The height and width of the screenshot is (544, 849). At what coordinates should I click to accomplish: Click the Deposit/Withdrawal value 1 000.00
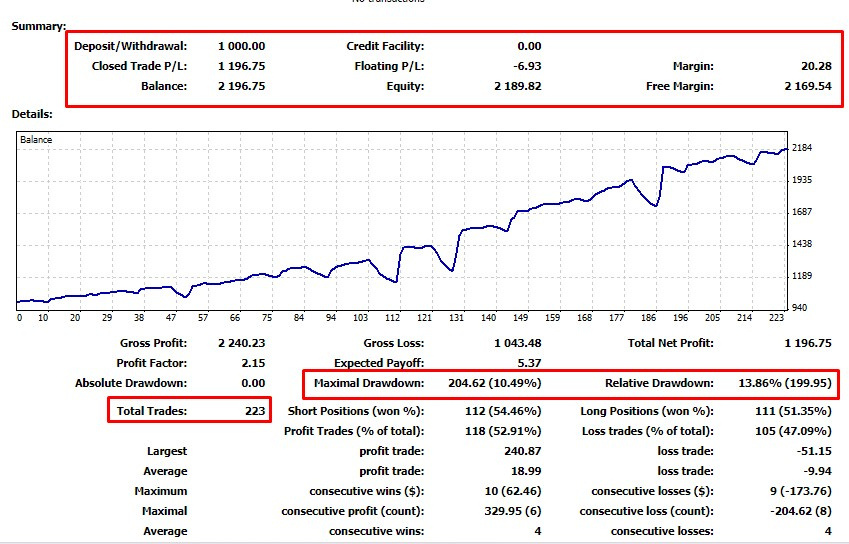(241, 46)
